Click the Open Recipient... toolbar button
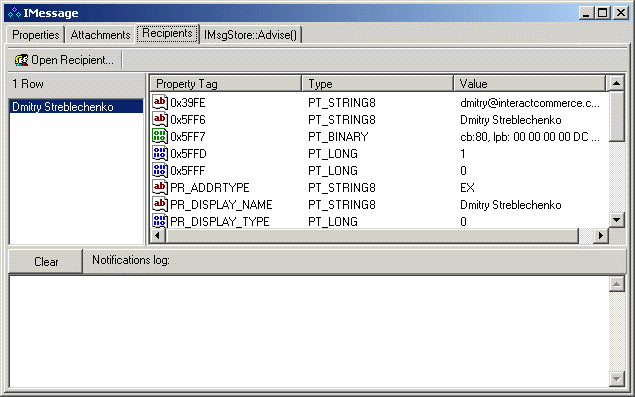The height and width of the screenshot is (397, 635). pos(65,60)
